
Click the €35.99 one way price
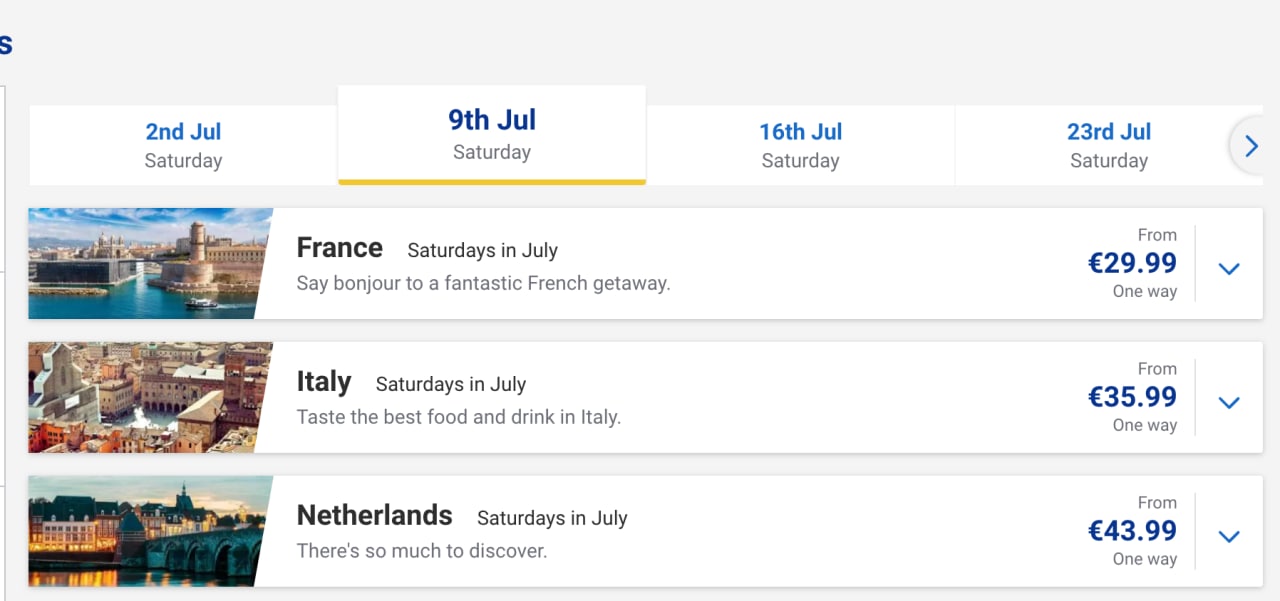tap(1132, 398)
